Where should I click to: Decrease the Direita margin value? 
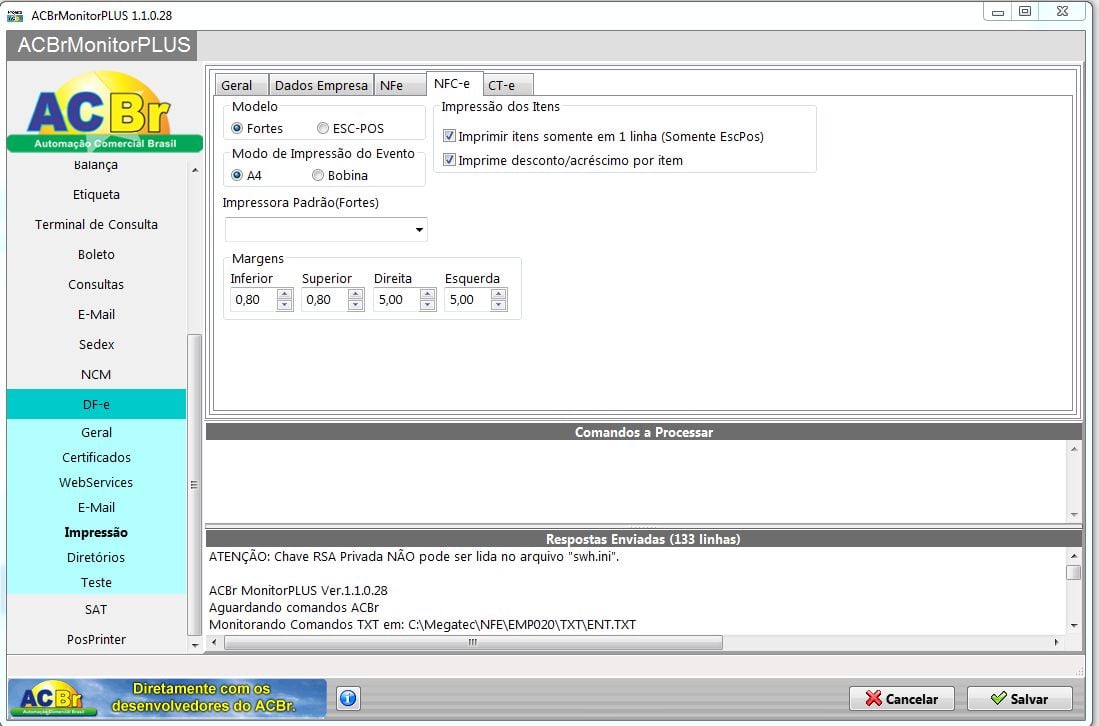click(x=428, y=305)
